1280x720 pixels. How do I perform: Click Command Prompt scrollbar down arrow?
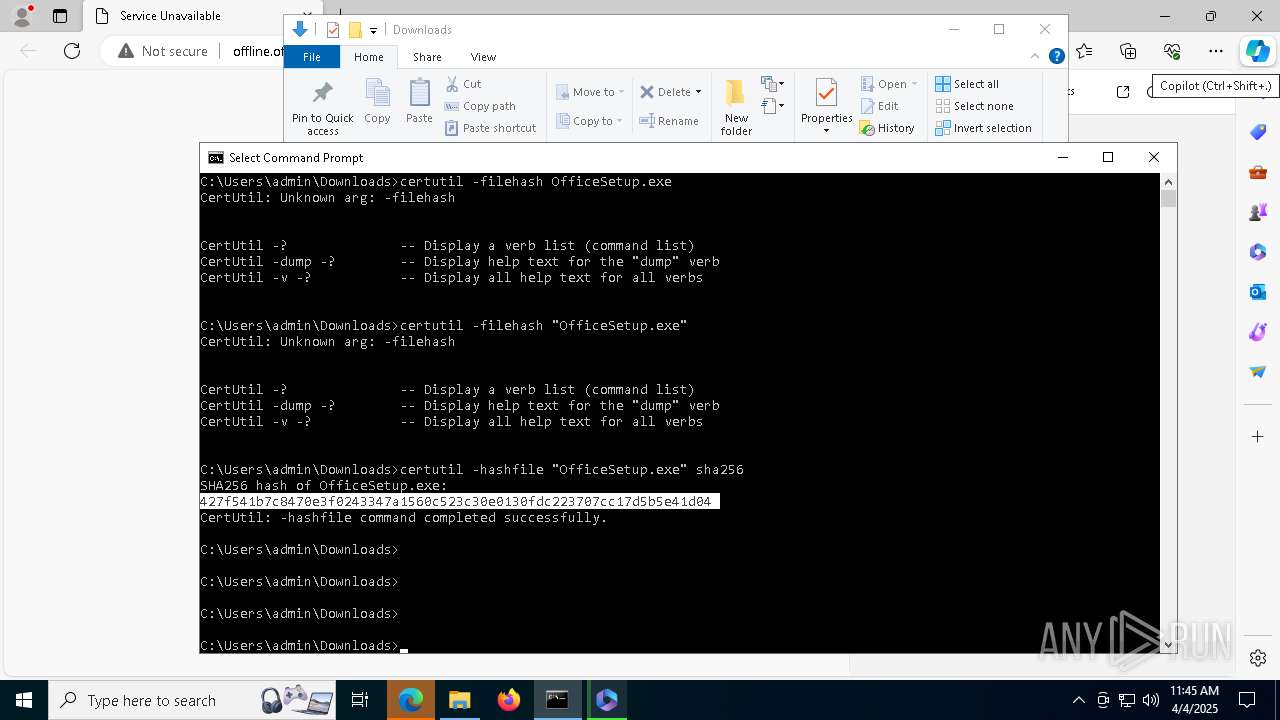tap(1168, 645)
